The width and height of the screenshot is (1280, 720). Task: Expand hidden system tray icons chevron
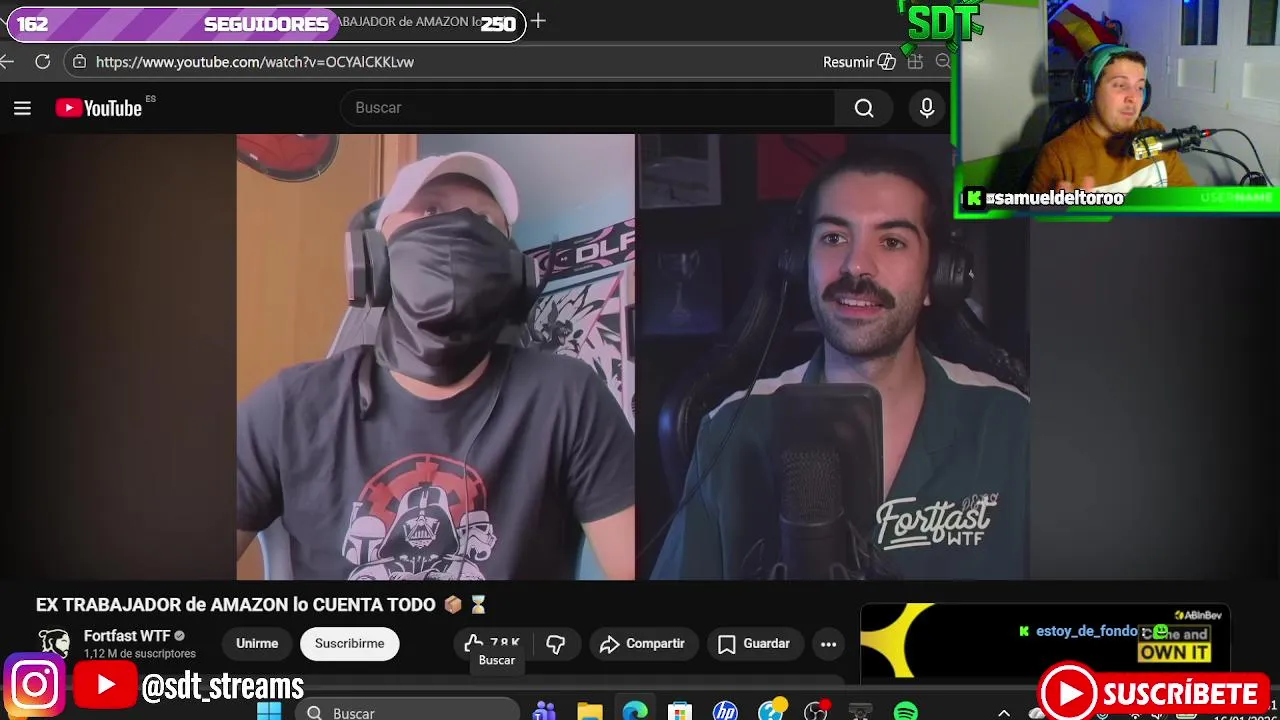(x=1004, y=712)
